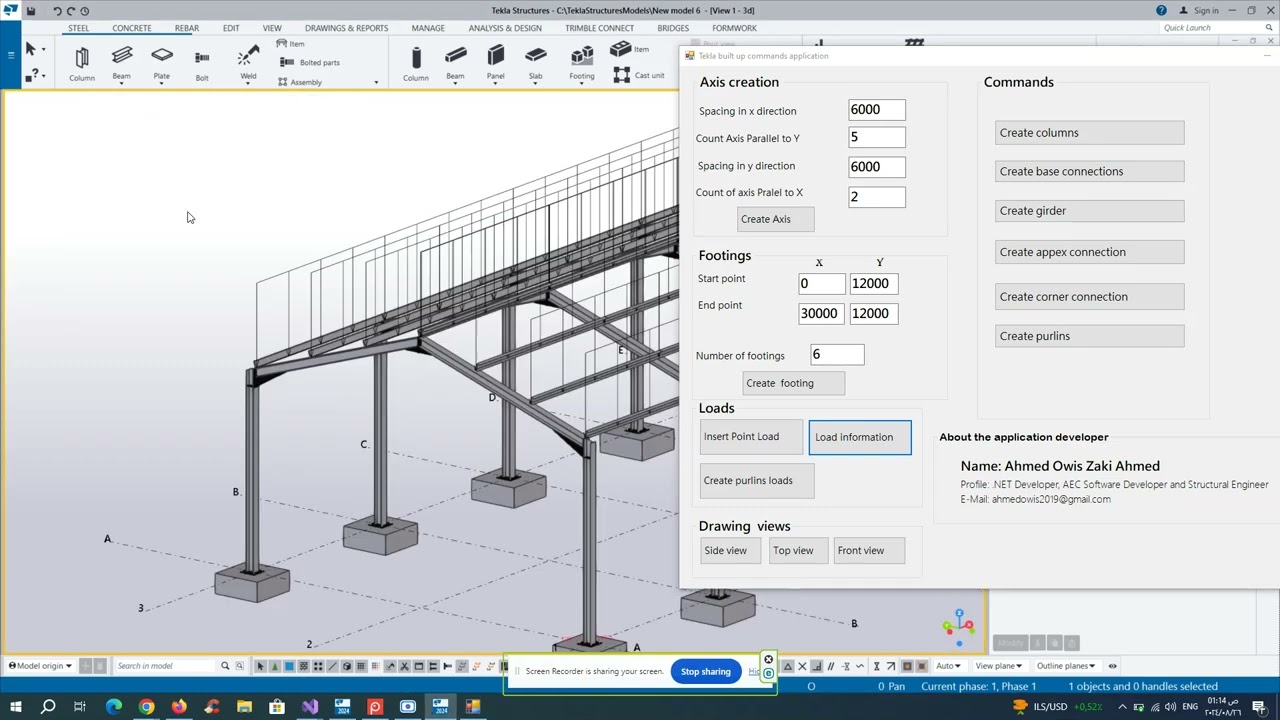Click the Create footing button
The height and width of the screenshot is (720, 1280).
pos(794,383)
